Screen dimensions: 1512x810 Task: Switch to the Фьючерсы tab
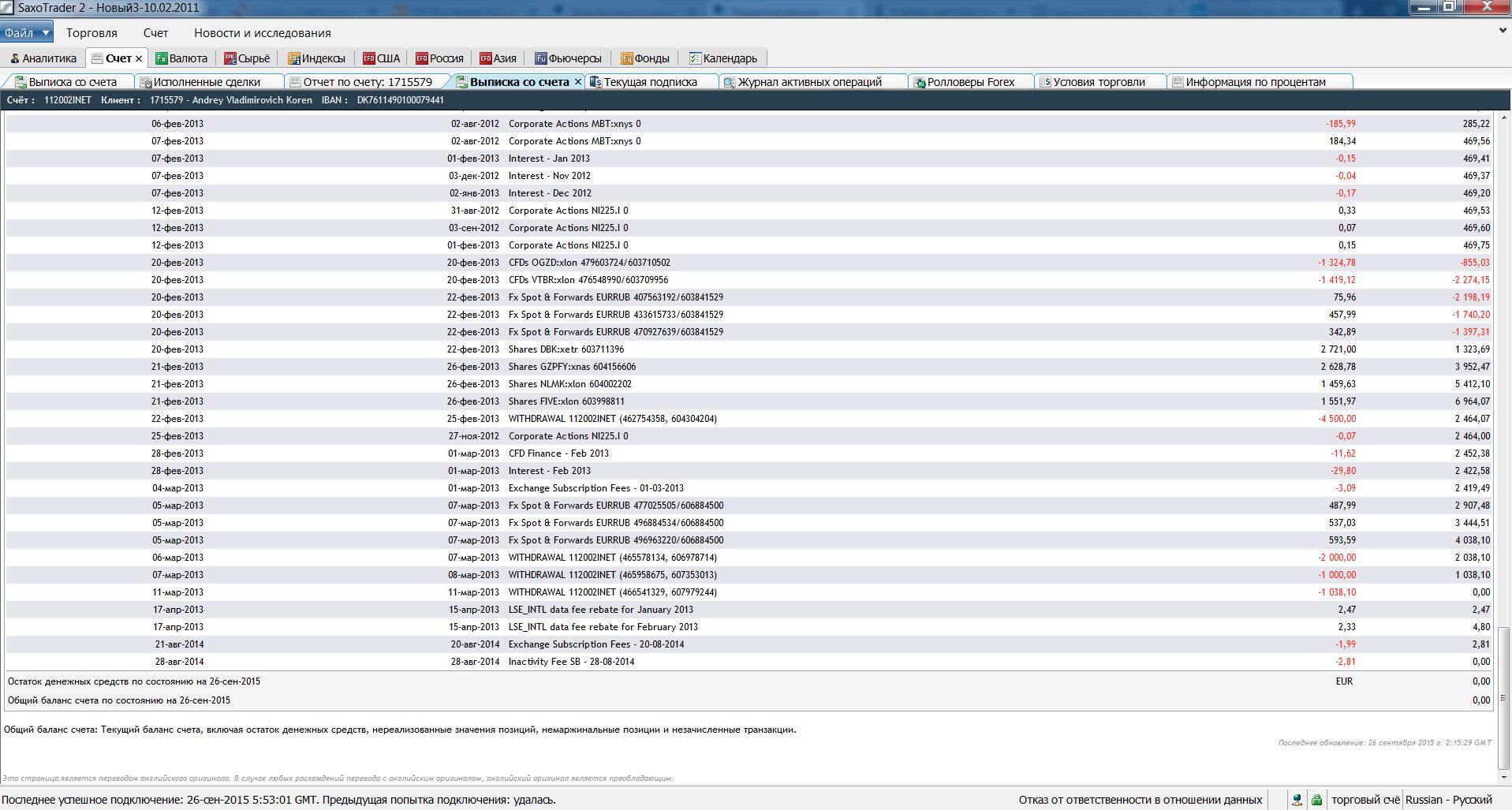569,58
